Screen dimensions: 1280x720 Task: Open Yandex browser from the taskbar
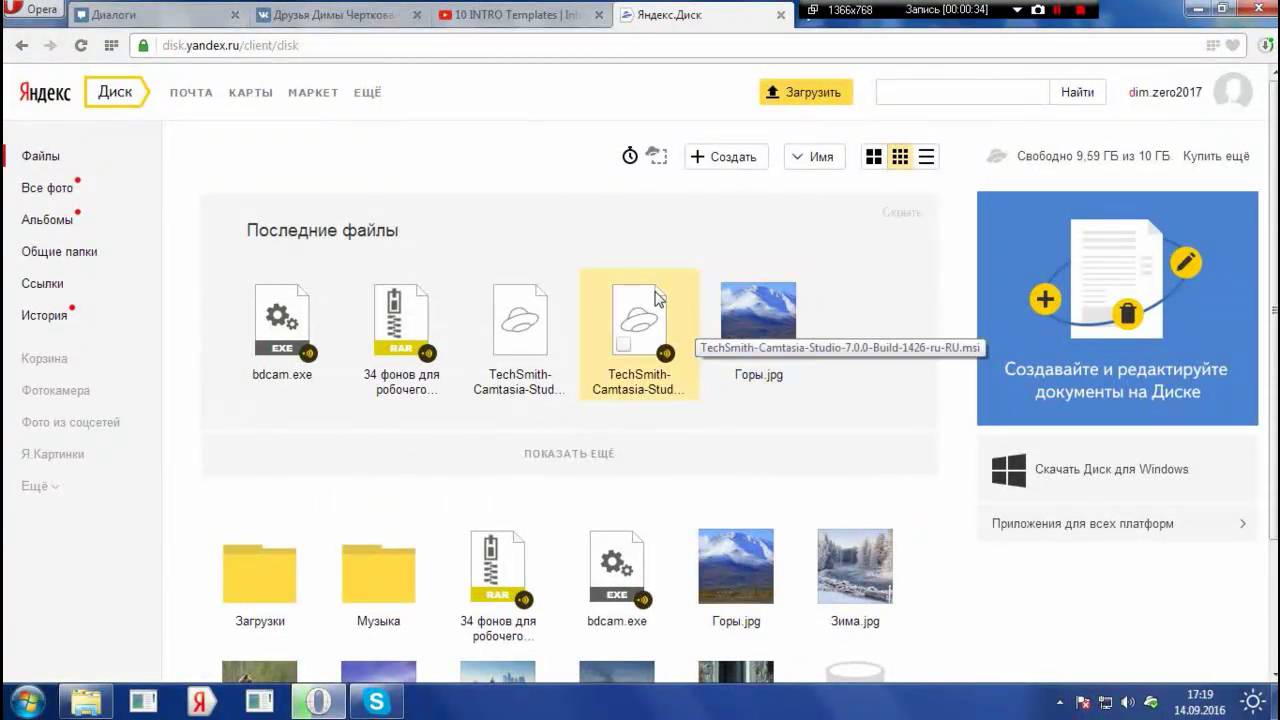(201, 702)
